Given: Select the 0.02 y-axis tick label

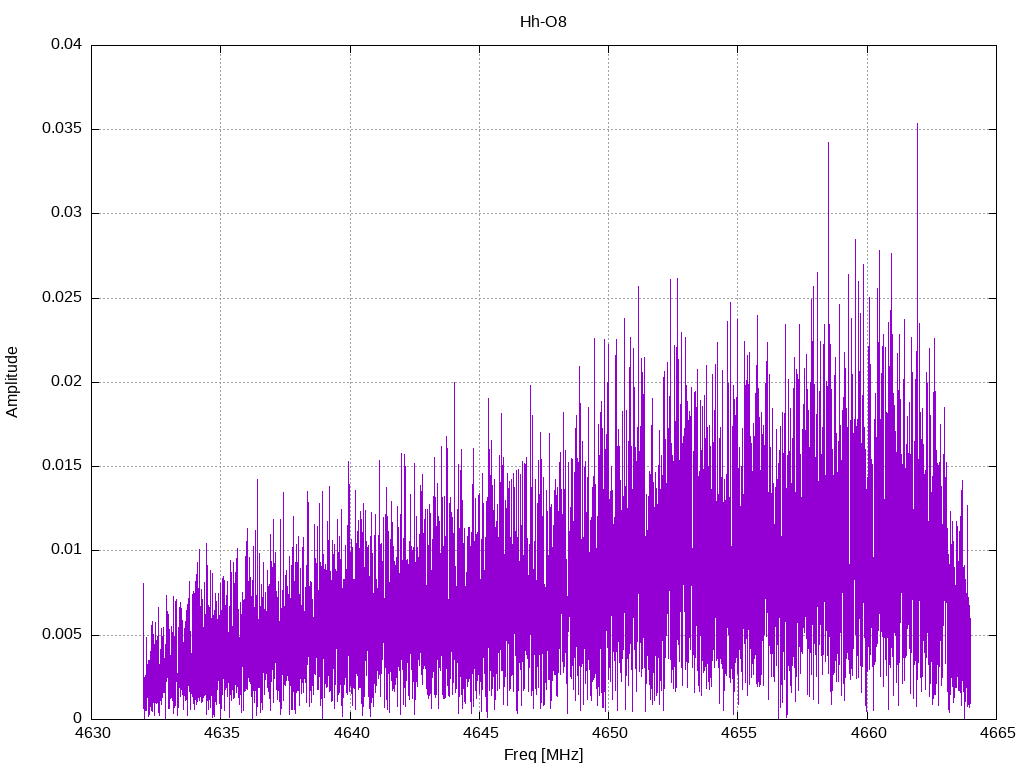Looking at the screenshot, I should pyautogui.click(x=67, y=382).
